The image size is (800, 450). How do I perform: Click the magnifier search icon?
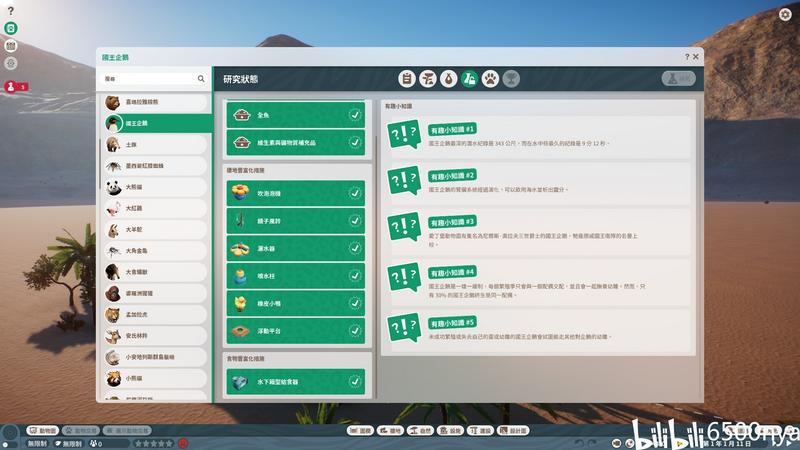tap(201, 79)
